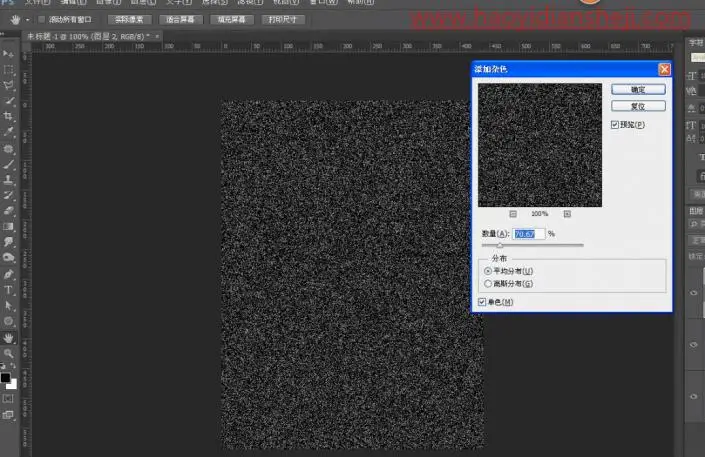The height and width of the screenshot is (457, 705).
Task: Select 高斯分布(G) Gaussian distribution radio
Action: [x=488, y=283]
